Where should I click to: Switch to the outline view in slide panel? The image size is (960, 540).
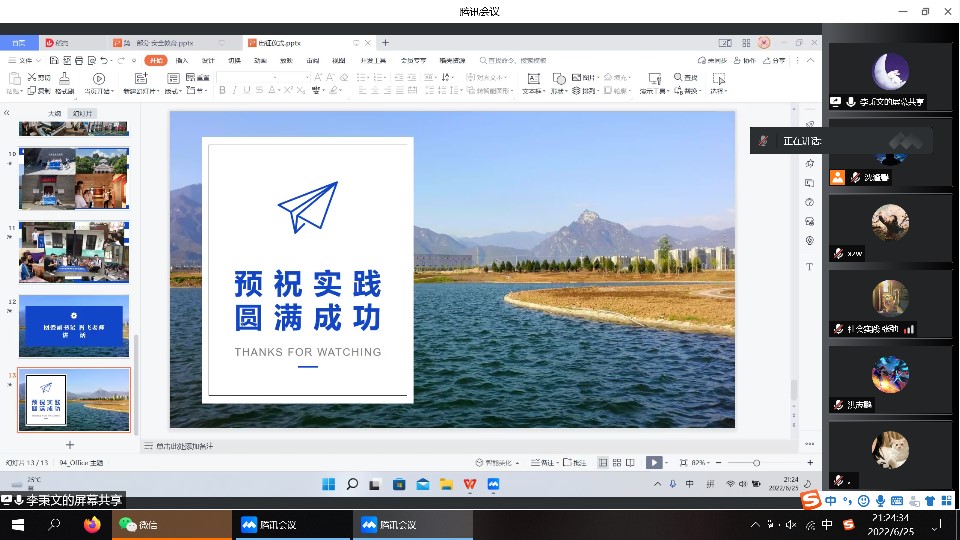coord(54,113)
